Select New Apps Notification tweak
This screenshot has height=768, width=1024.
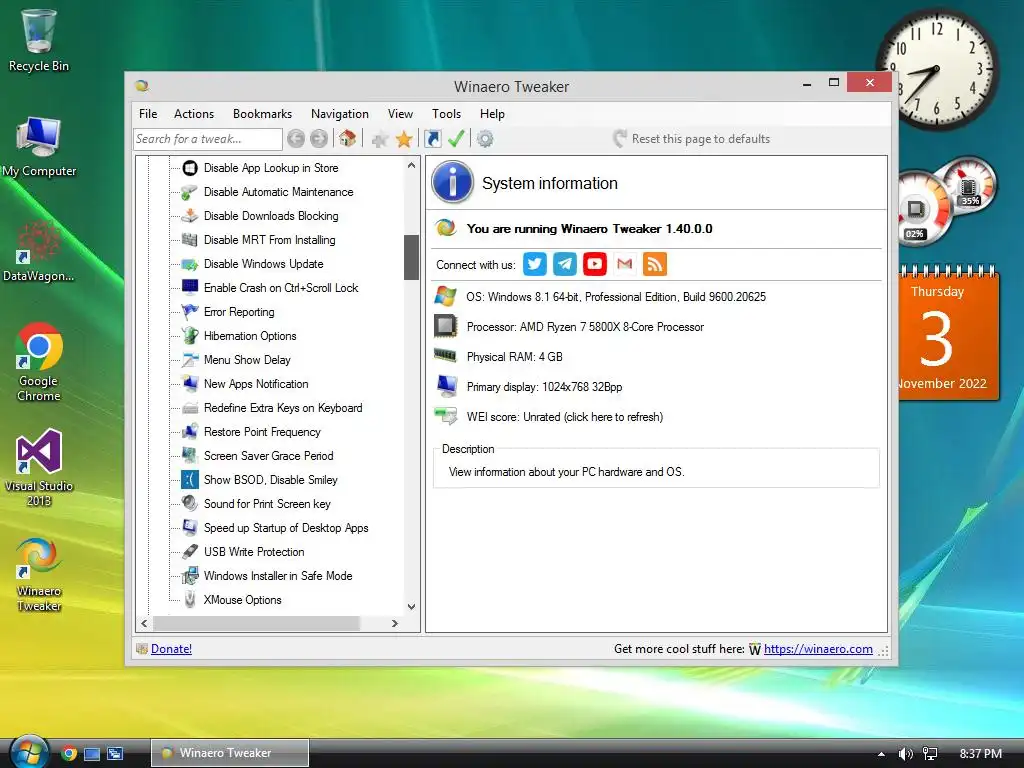click(256, 384)
